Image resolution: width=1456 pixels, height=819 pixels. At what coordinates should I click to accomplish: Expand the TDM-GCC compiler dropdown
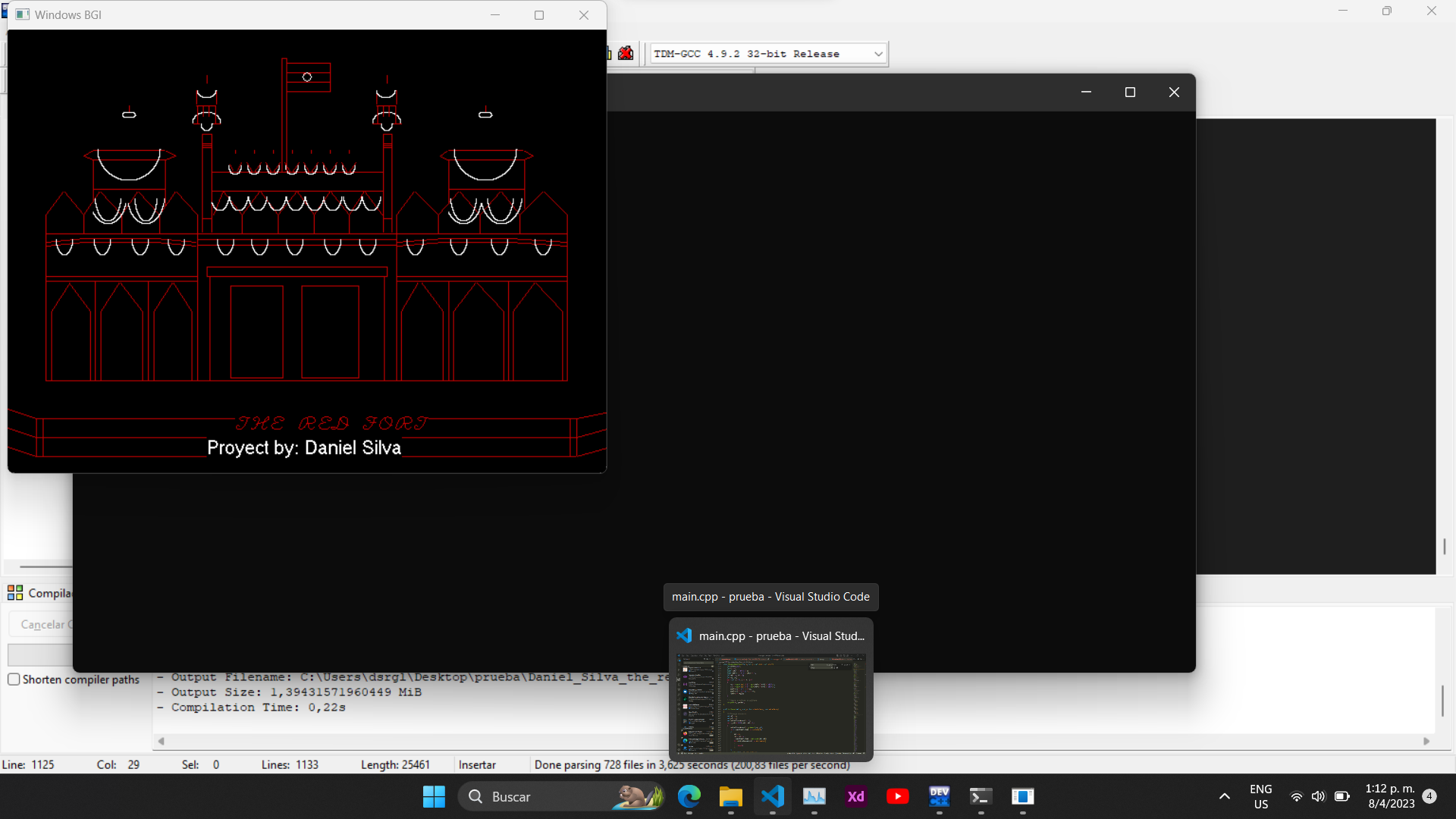pos(878,54)
